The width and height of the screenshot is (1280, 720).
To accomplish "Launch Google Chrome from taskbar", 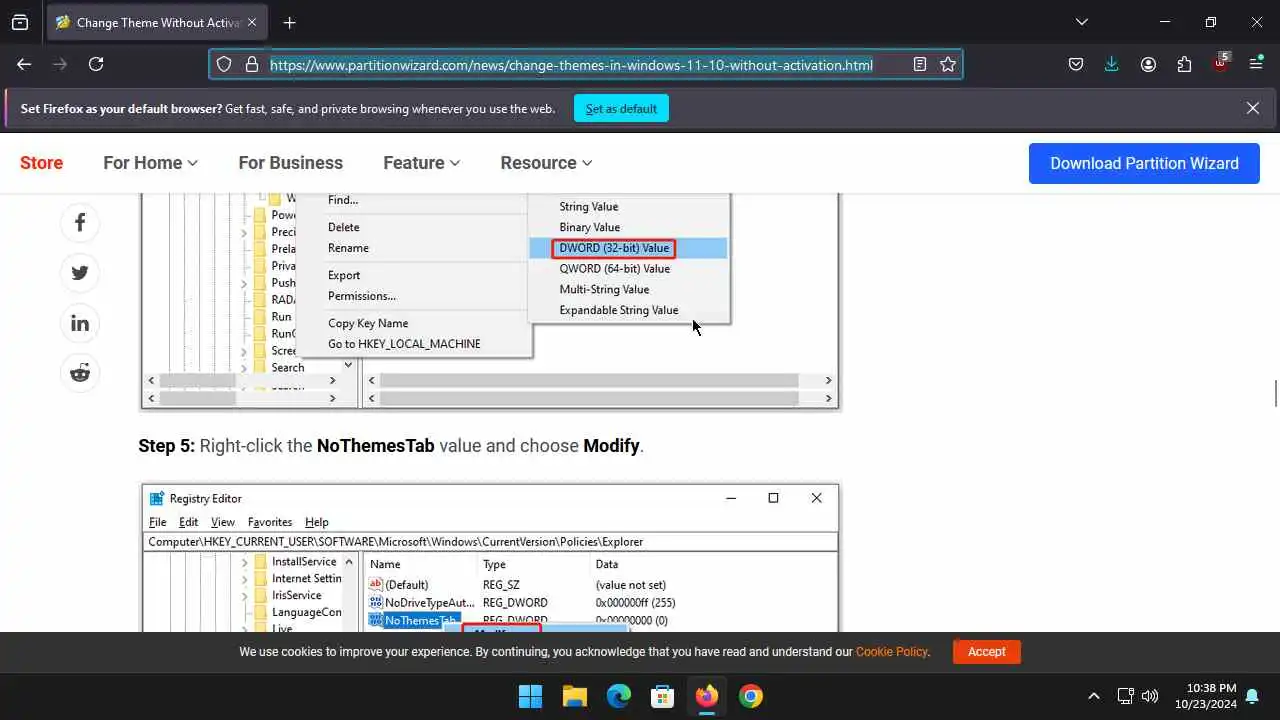I will click(751, 696).
